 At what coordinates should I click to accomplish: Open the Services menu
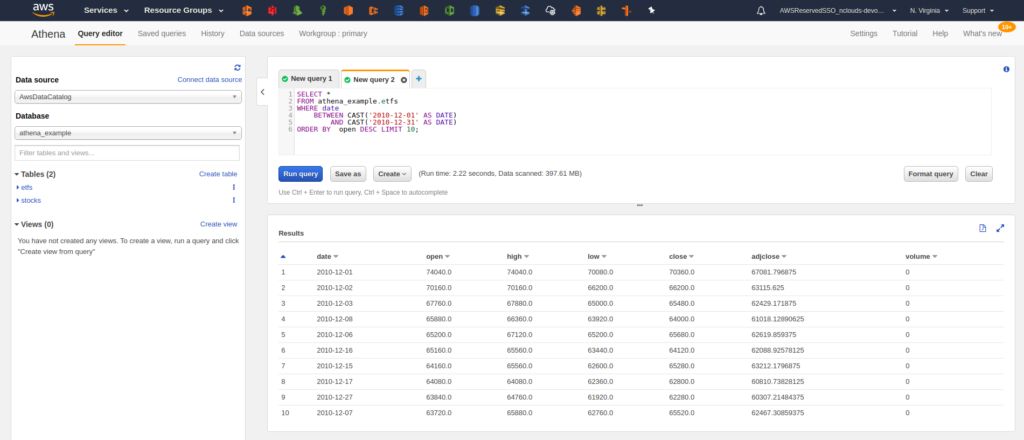click(x=106, y=10)
